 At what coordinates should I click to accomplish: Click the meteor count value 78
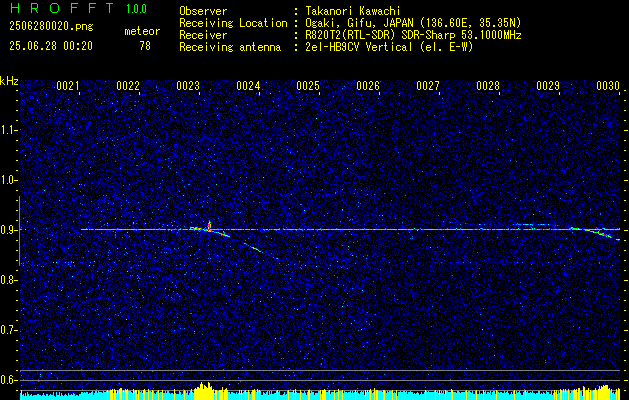pyautogui.click(x=145, y=46)
